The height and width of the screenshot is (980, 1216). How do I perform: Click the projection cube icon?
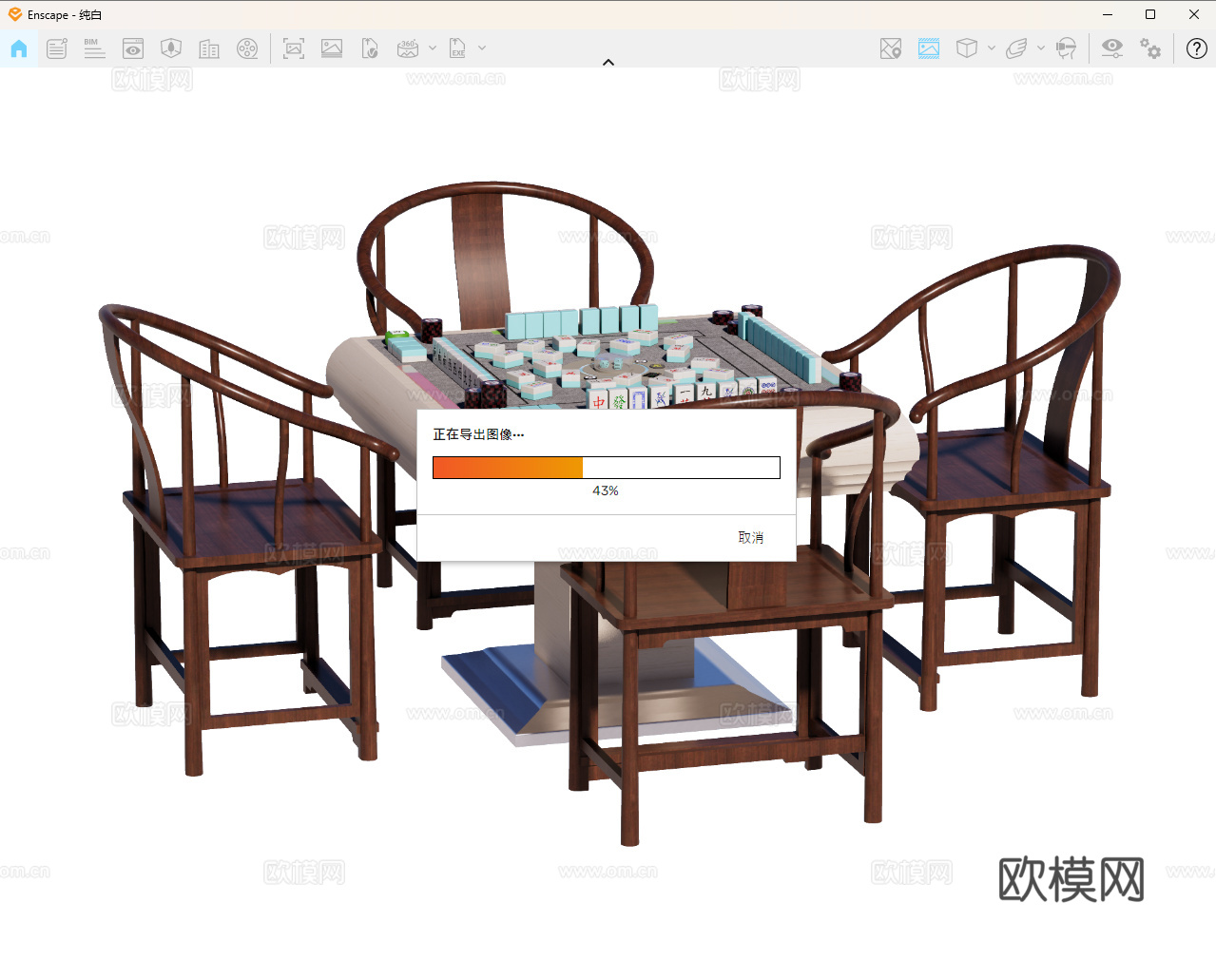click(967, 48)
